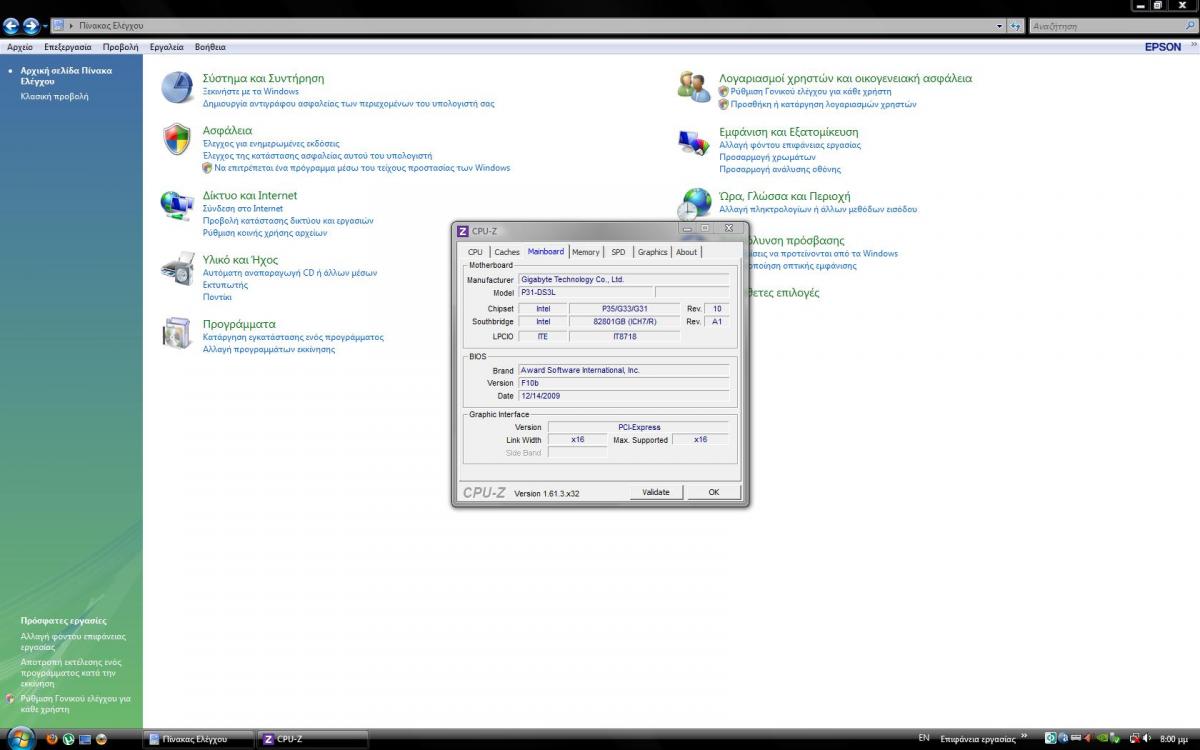Open the Κλασική προβολή link in the sidebar
1200x750 pixels.
click(54, 97)
